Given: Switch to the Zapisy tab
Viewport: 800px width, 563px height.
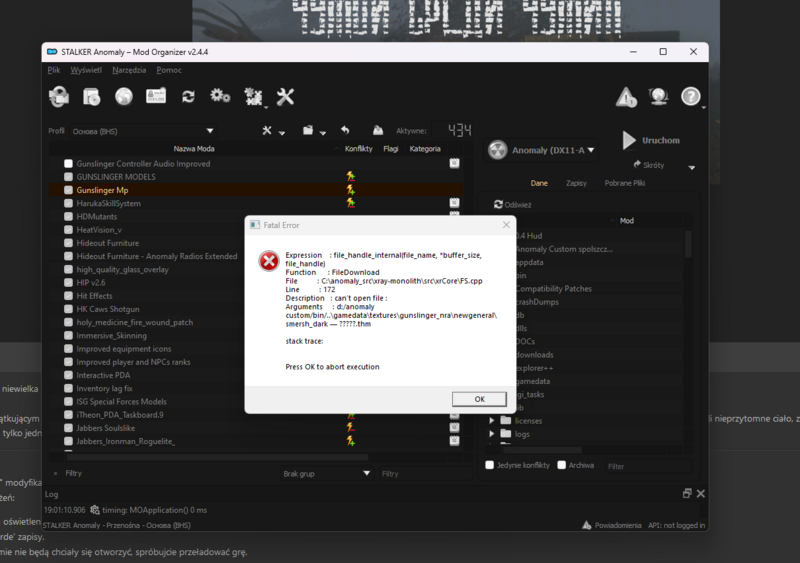Looking at the screenshot, I should [x=576, y=183].
